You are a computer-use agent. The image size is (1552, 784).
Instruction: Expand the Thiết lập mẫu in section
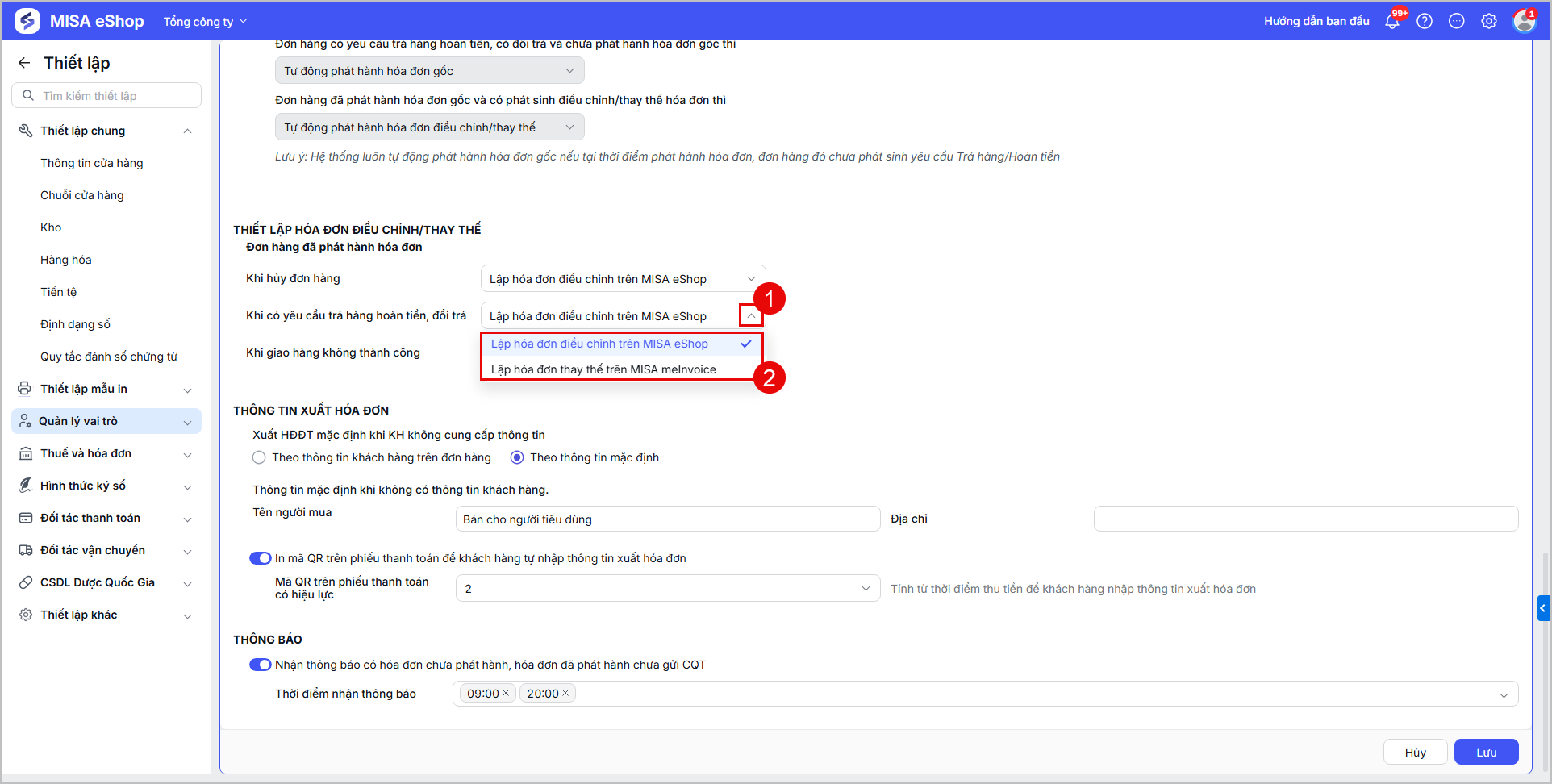click(187, 390)
